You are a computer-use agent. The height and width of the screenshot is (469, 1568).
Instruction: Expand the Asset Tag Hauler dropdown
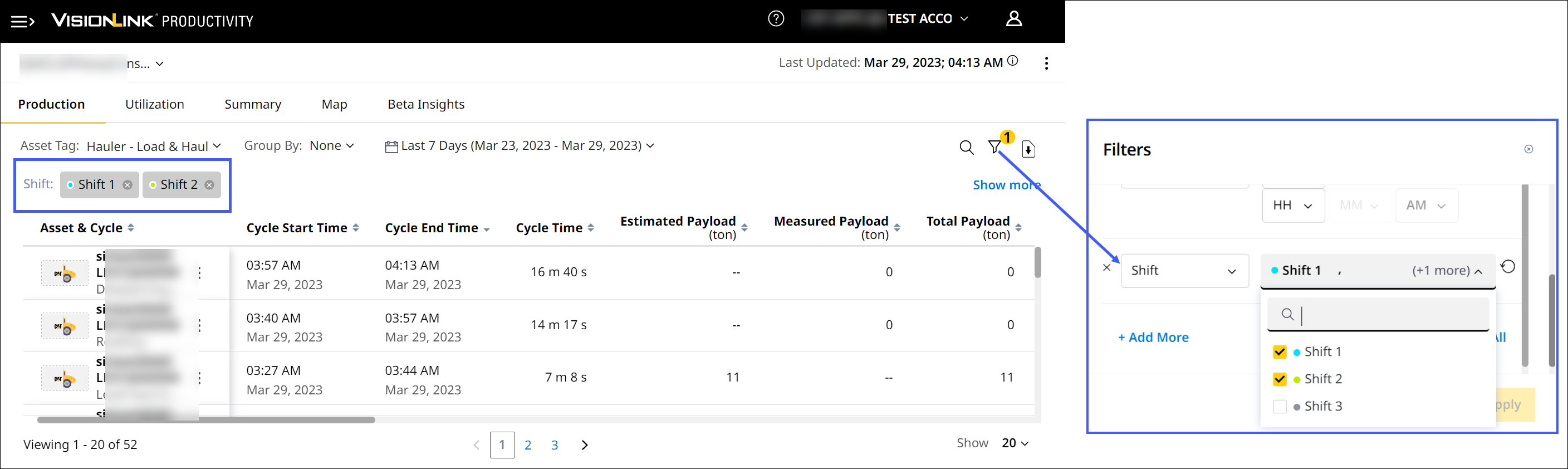153,146
